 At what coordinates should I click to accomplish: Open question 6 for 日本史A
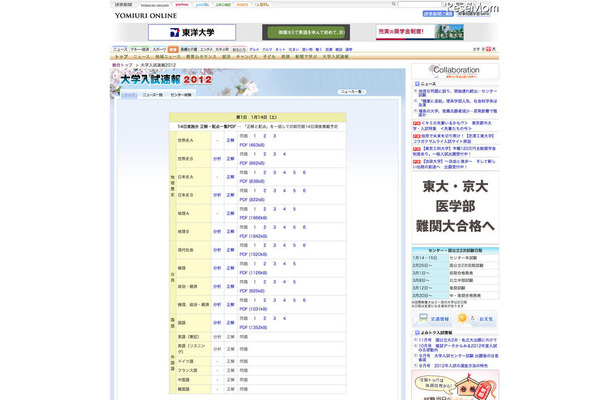[304, 172]
